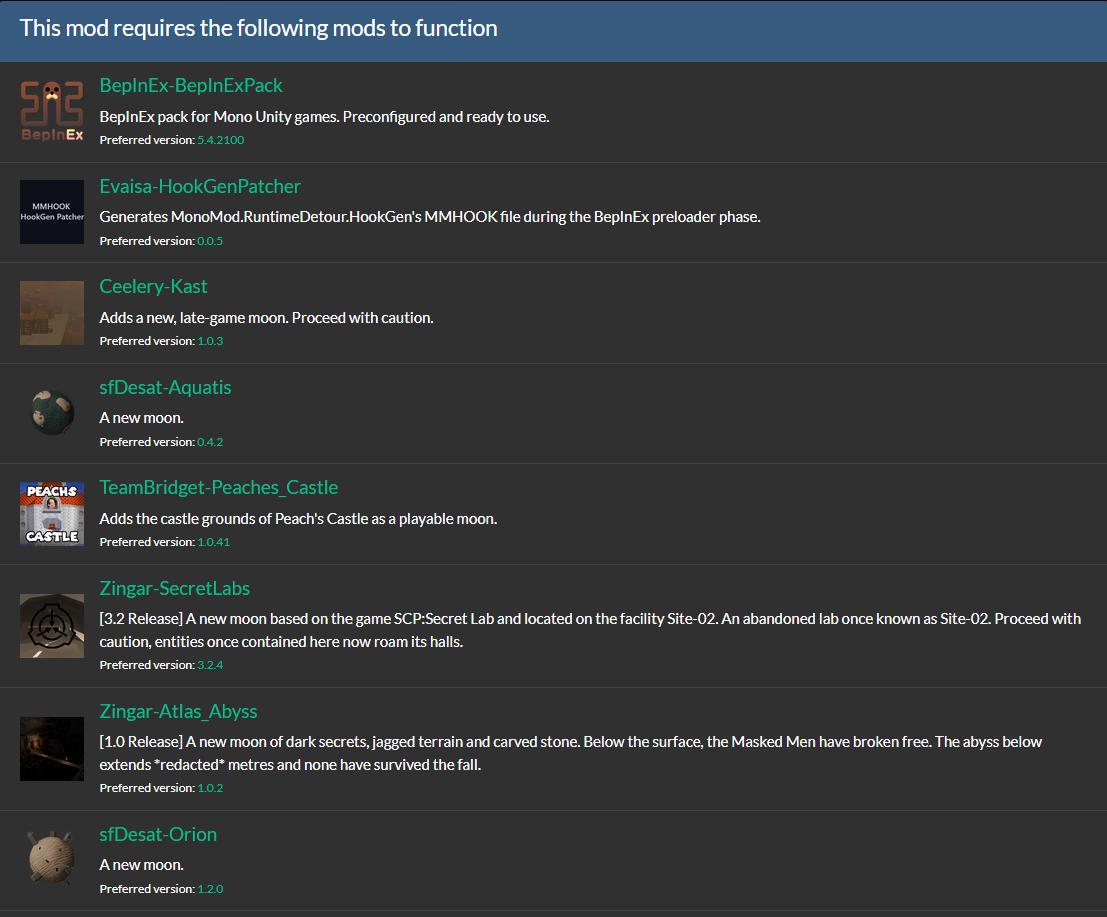The width and height of the screenshot is (1107, 917).
Task: Select BepInExPack preferred version 5.4.2100
Action: [221, 140]
